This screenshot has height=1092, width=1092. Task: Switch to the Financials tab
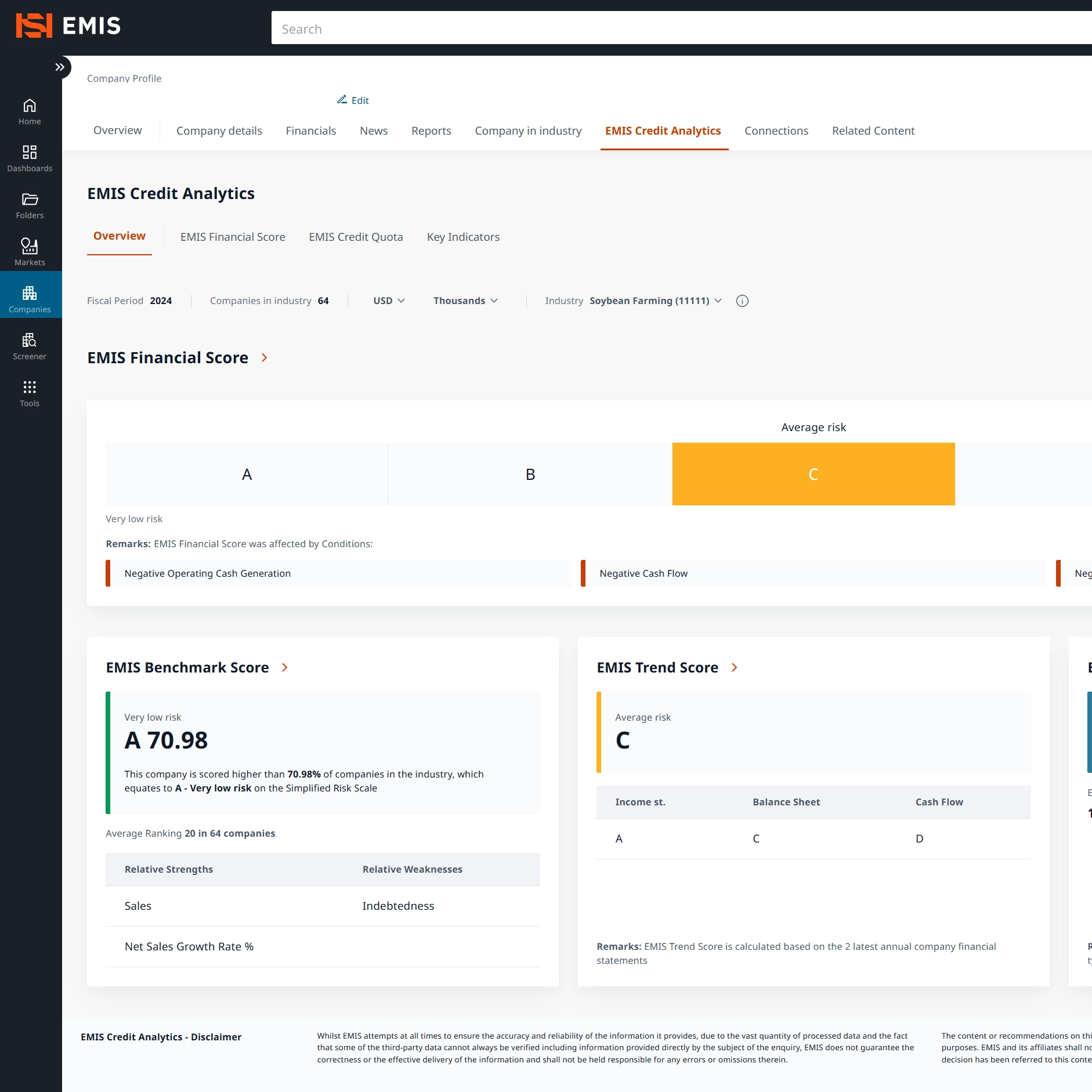[310, 131]
